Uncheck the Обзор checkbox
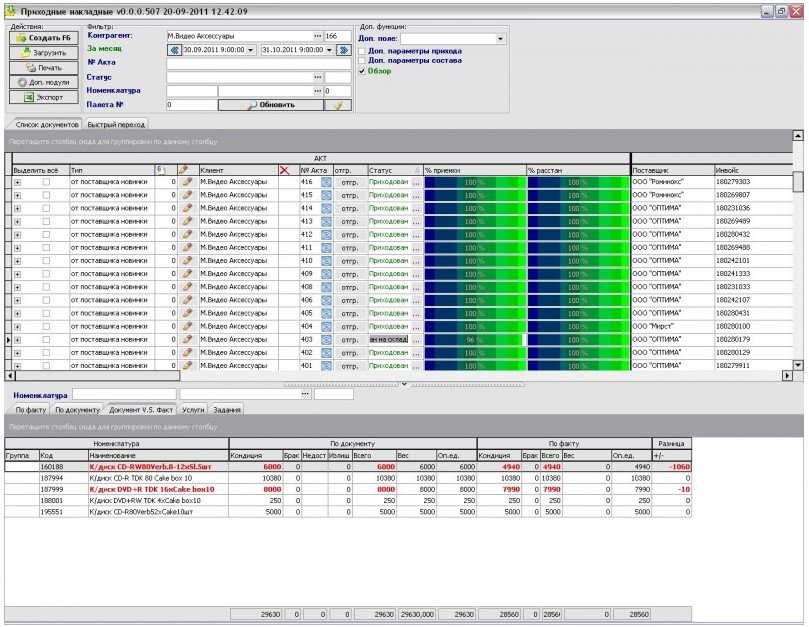This screenshot has height=627, width=809. point(364,71)
